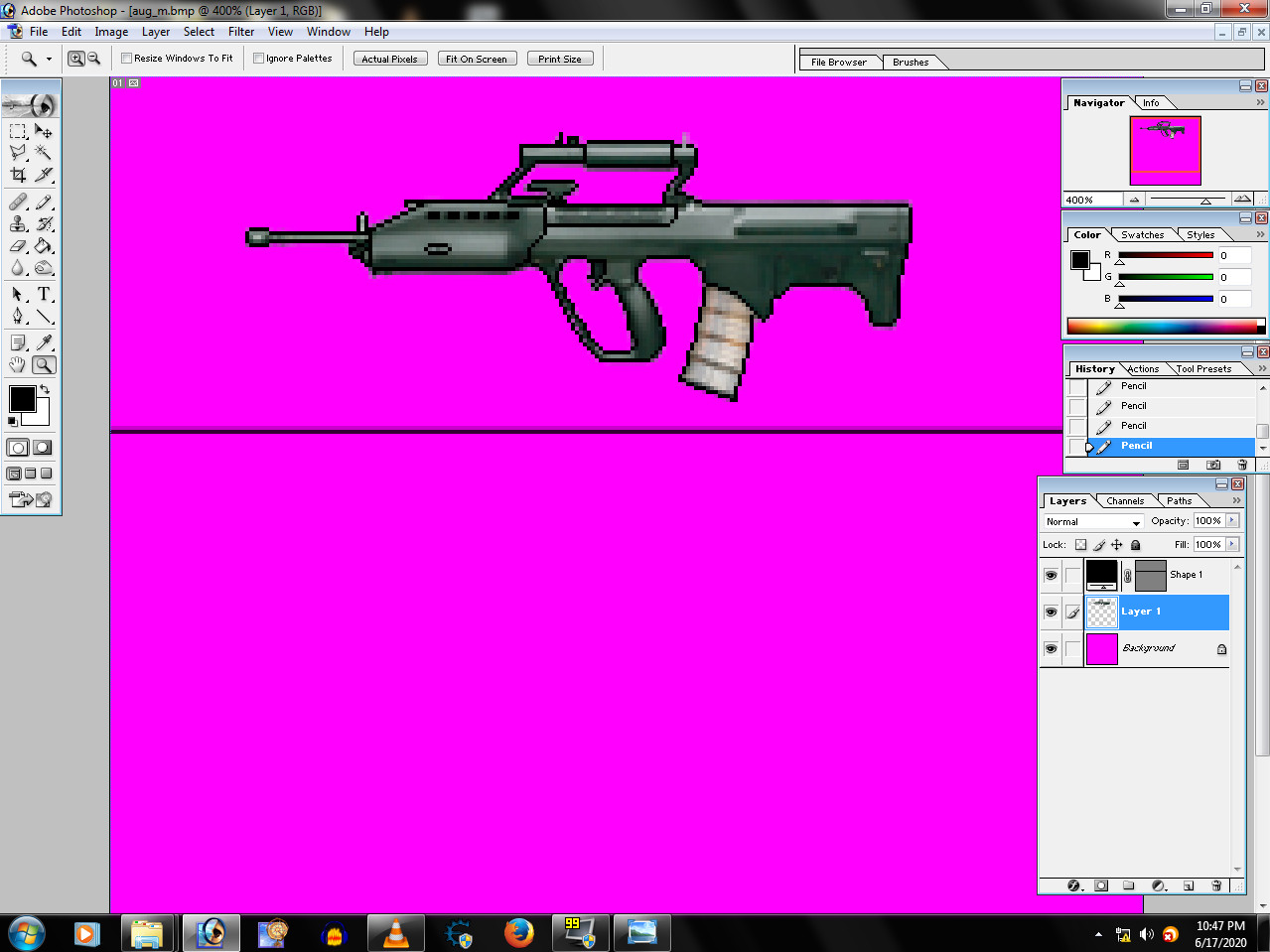The width and height of the screenshot is (1270, 952).
Task: Grab the Hand tool
Action: [x=17, y=364]
